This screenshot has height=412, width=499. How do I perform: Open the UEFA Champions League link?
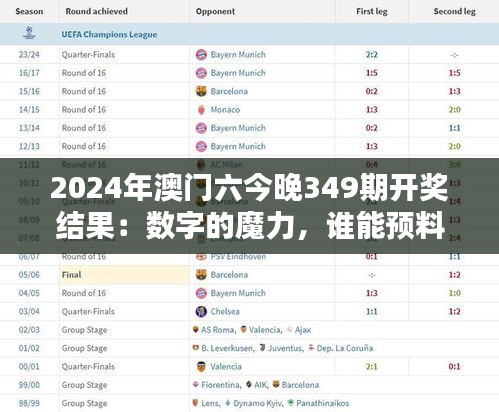pyautogui.click(x=109, y=34)
